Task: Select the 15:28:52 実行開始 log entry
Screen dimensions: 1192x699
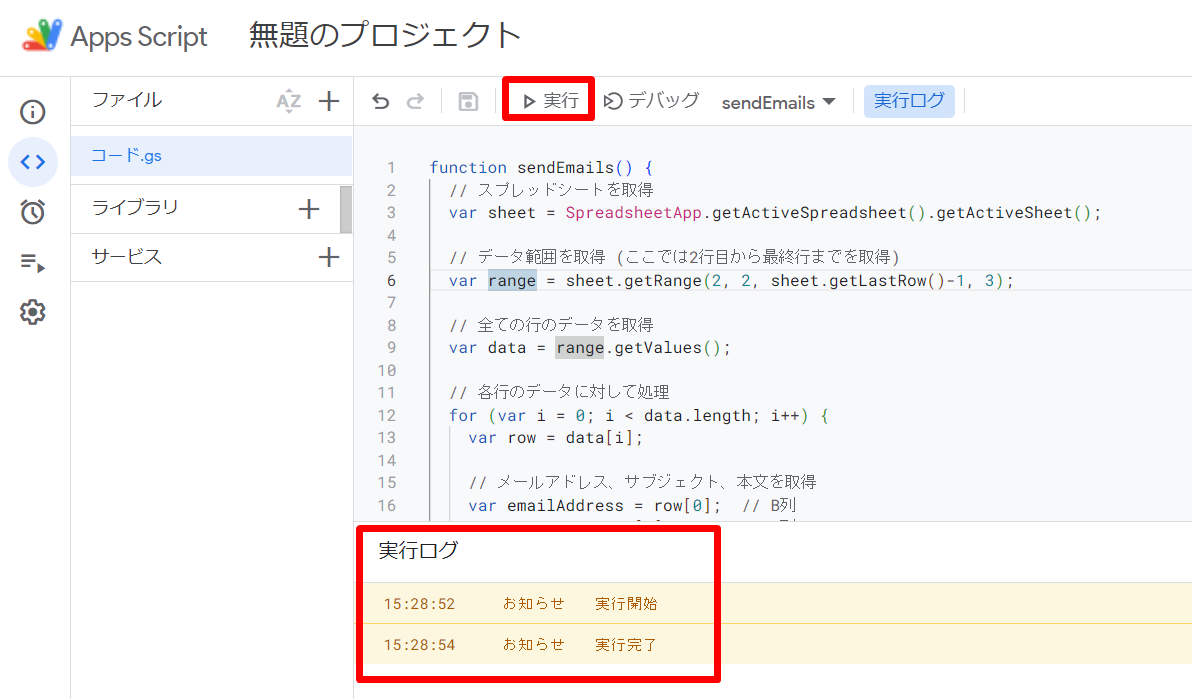Action: [x=773, y=603]
